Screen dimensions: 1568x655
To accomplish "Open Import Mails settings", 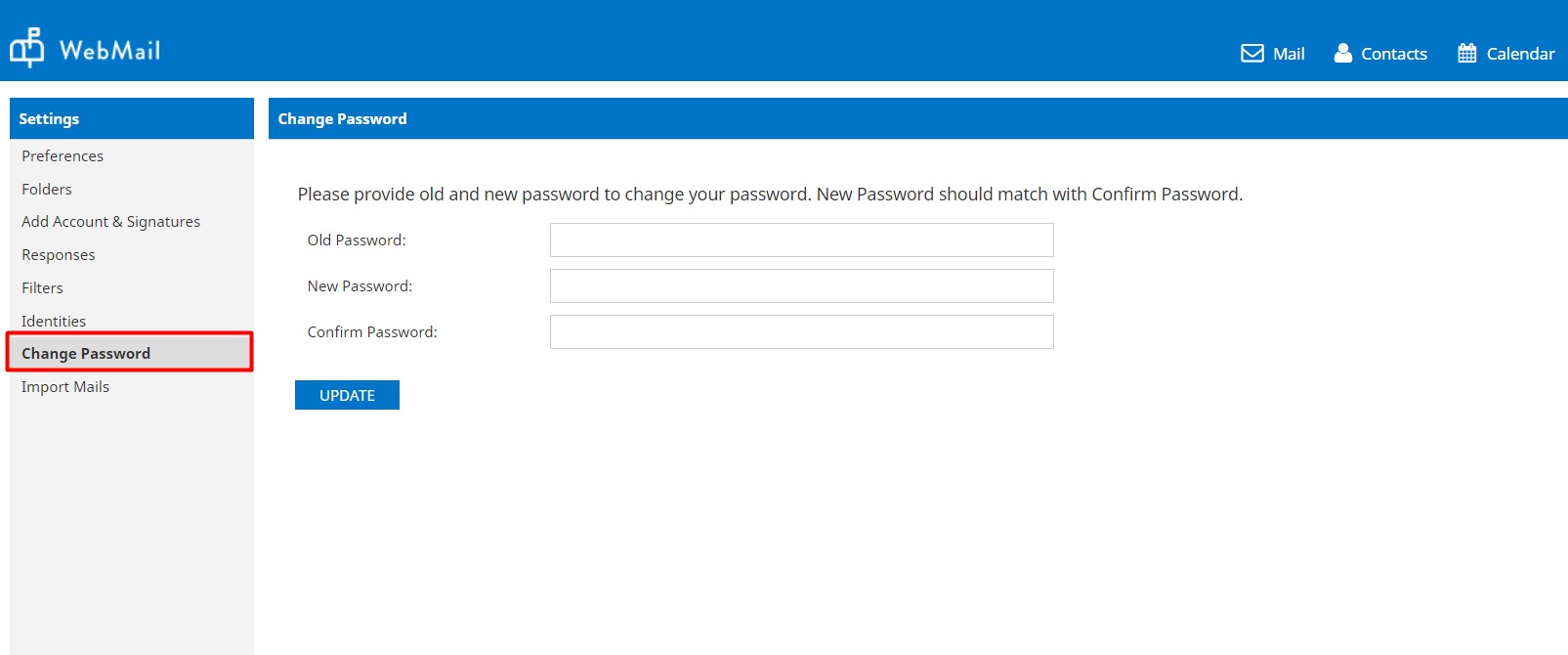I will pyautogui.click(x=65, y=387).
